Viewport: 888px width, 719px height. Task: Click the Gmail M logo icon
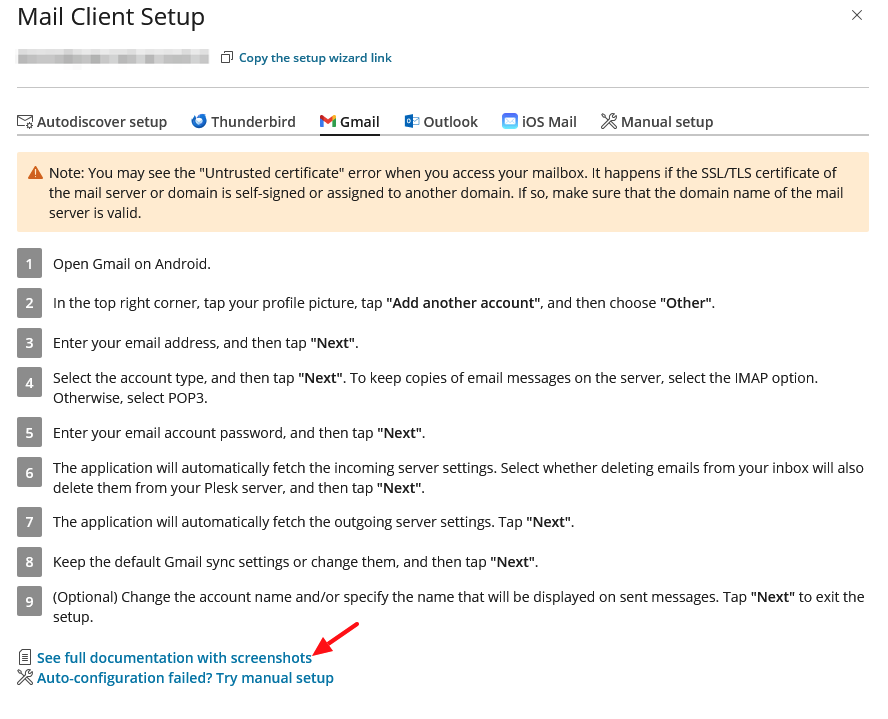pos(328,121)
